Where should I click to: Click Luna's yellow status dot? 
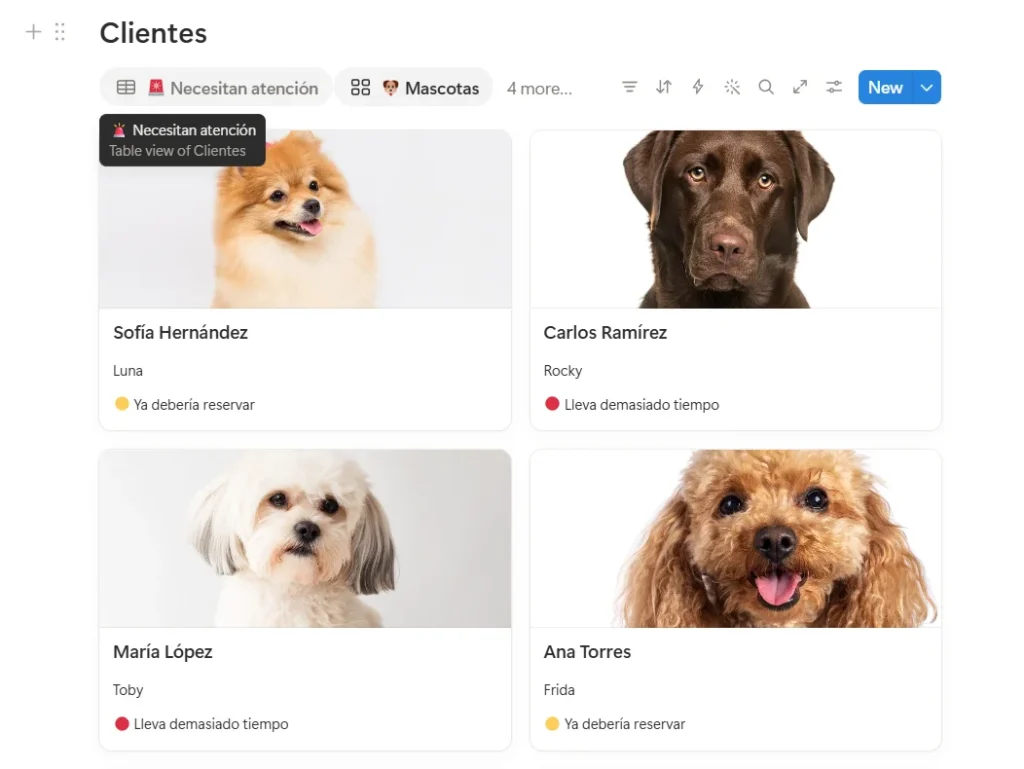coord(121,404)
